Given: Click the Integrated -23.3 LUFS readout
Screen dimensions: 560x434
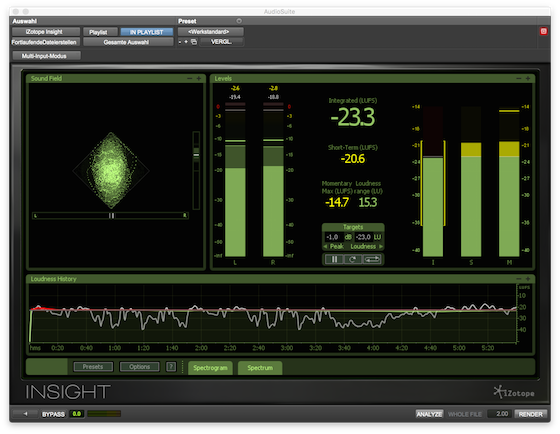Looking at the screenshot, I should tap(352, 116).
